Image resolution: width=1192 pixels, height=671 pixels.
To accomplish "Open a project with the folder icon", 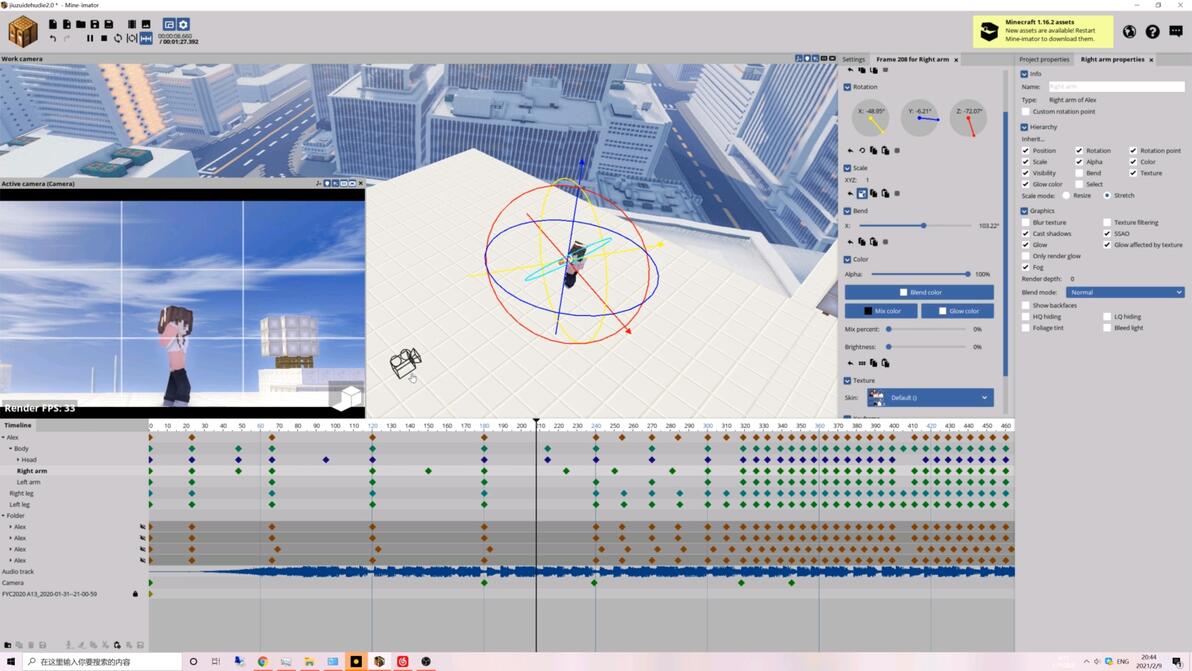I will (81, 24).
